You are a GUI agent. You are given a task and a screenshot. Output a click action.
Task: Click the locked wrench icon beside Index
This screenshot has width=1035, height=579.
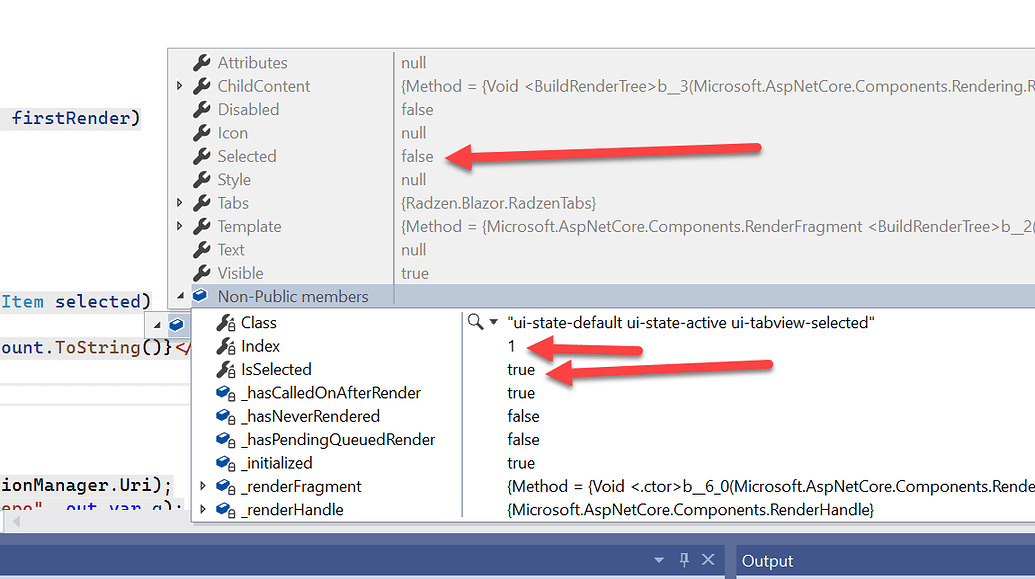point(226,347)
